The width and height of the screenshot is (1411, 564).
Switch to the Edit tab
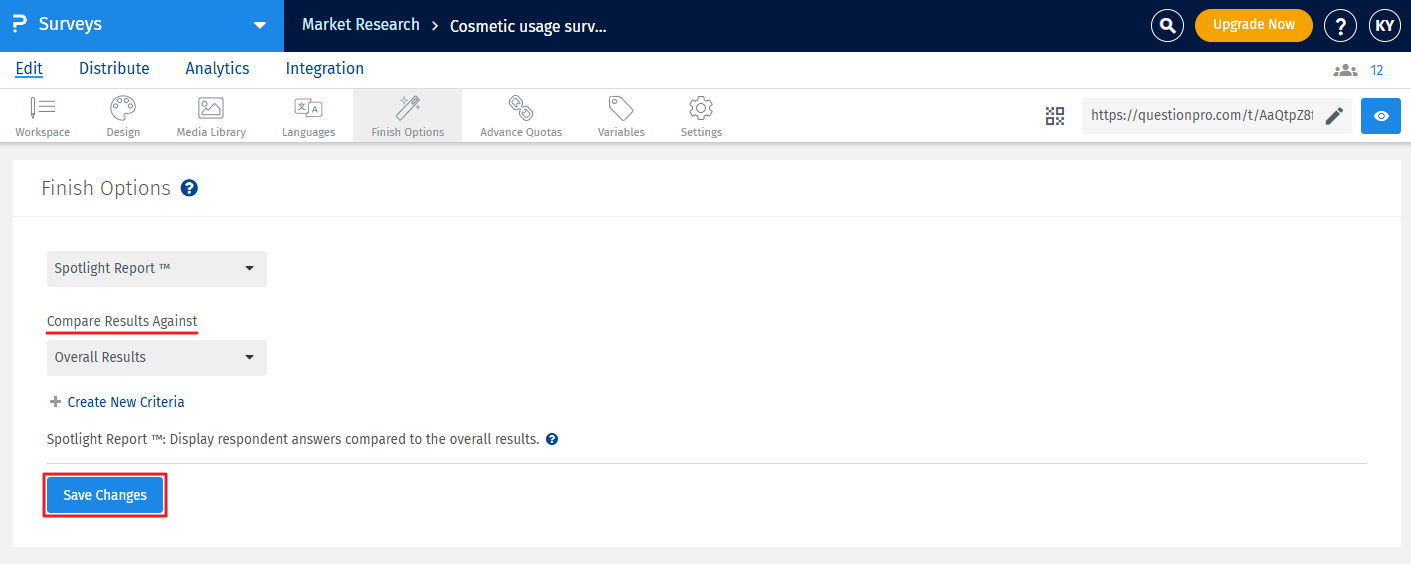coord(29,69)
